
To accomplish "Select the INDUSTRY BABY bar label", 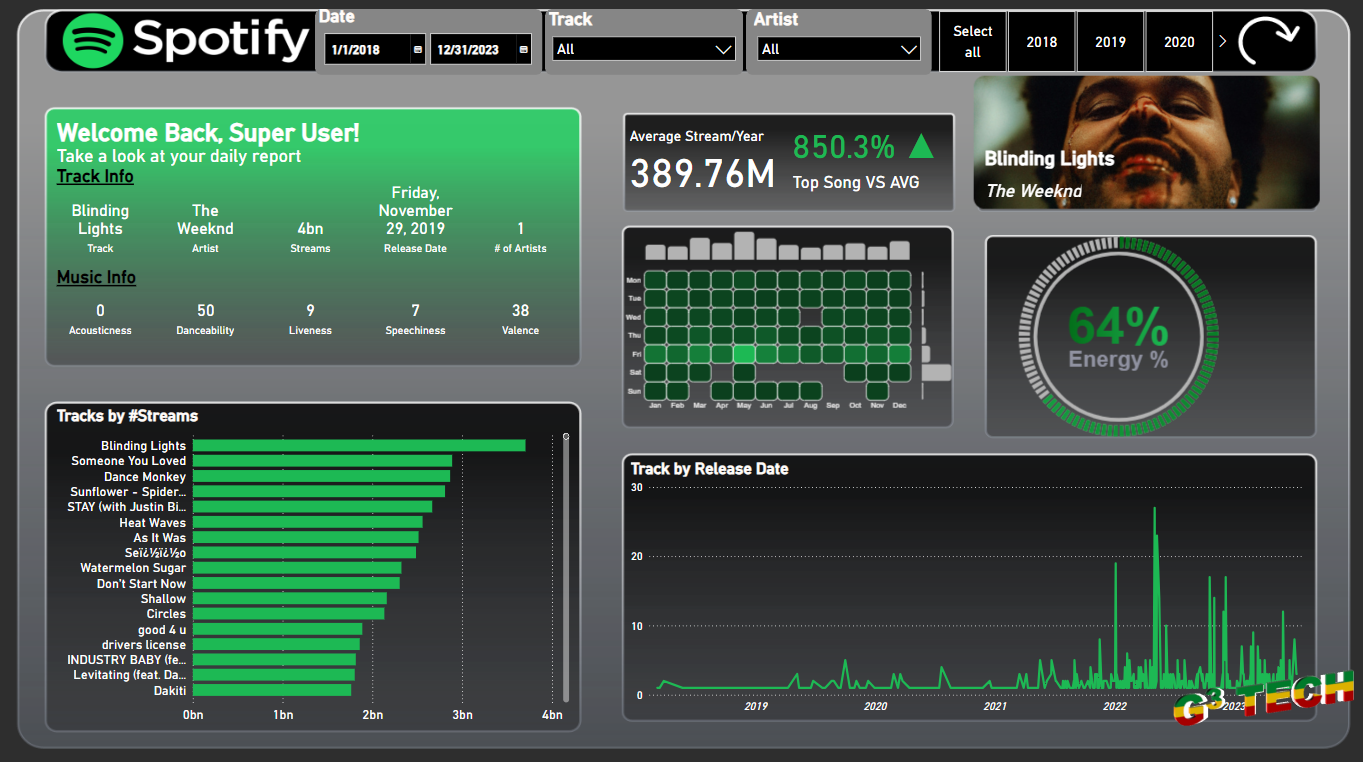I will 127,660.
